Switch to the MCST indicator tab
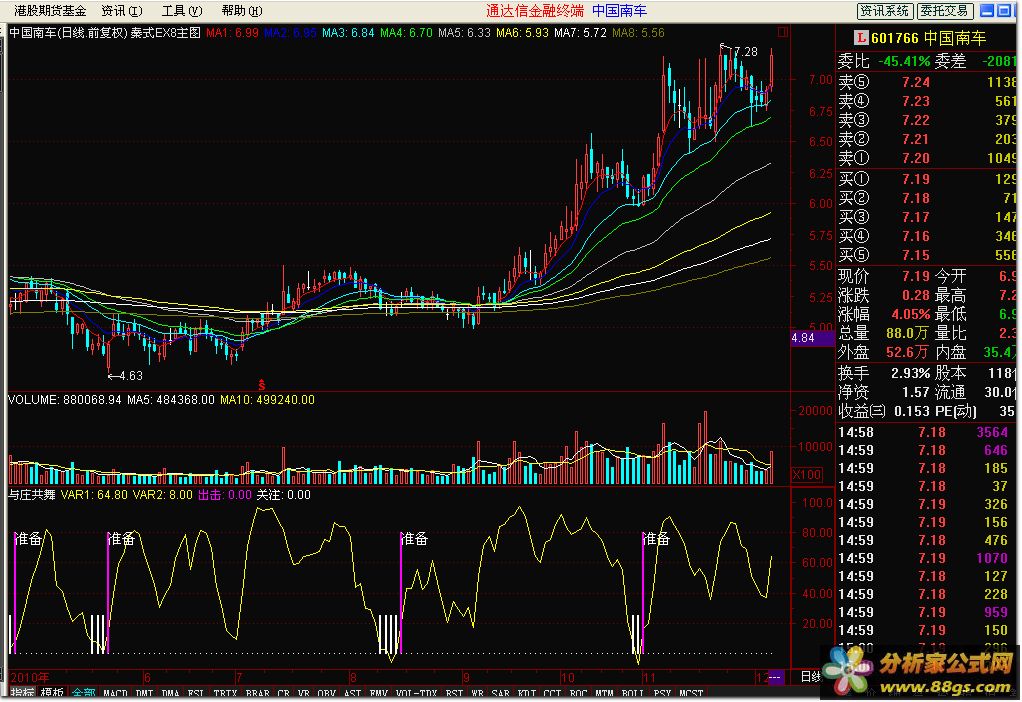The height and width of the screenshot is (702, 1022). click(x=691, y=694)
